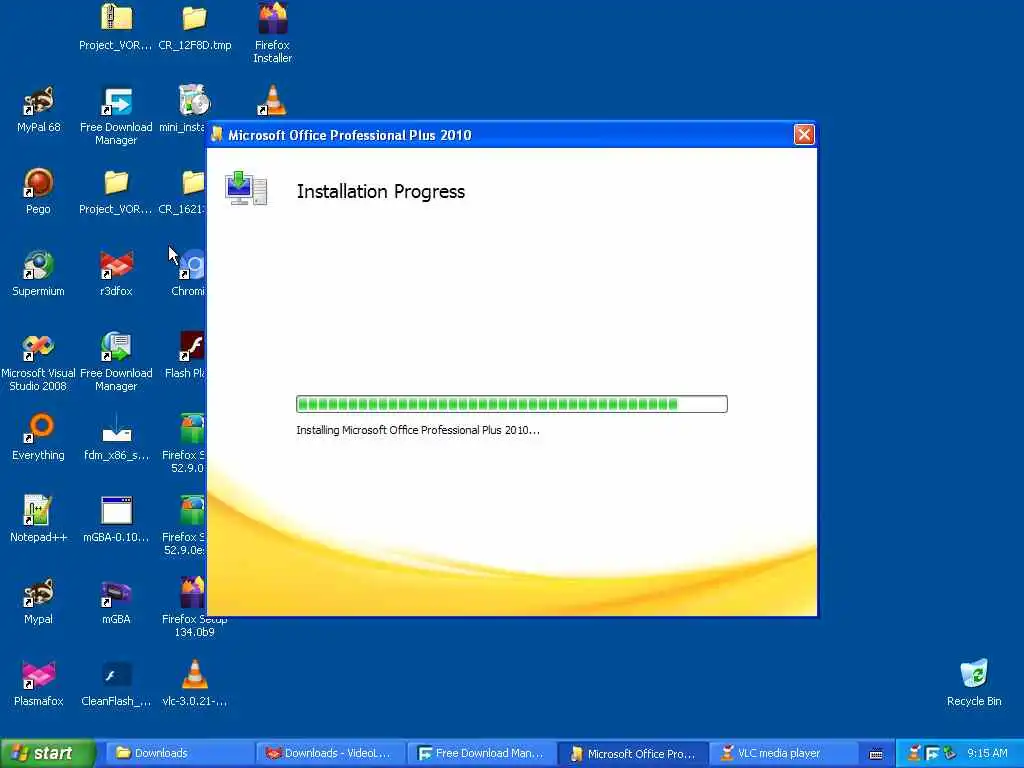The width and height of the screenshot is (1024, 768).
Task: Click the green installation progress bar
Action: coord(511,404)
